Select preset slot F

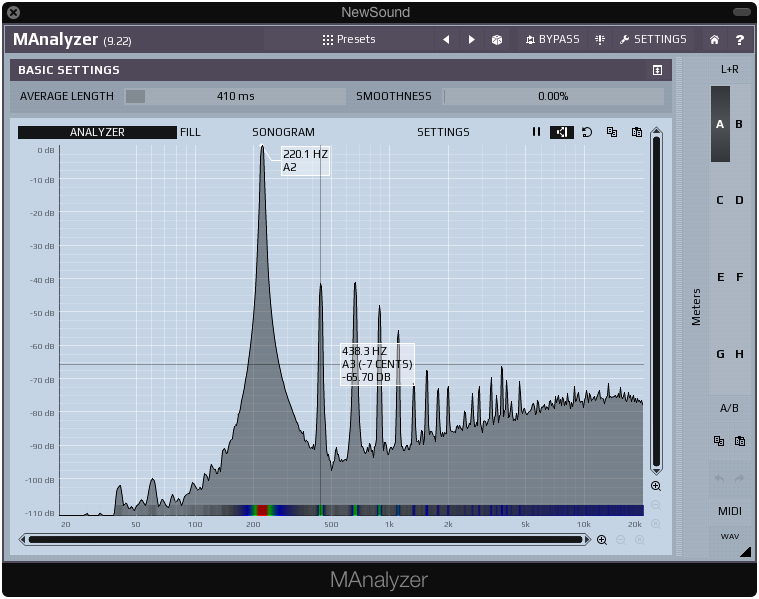[x=739, y=277]
